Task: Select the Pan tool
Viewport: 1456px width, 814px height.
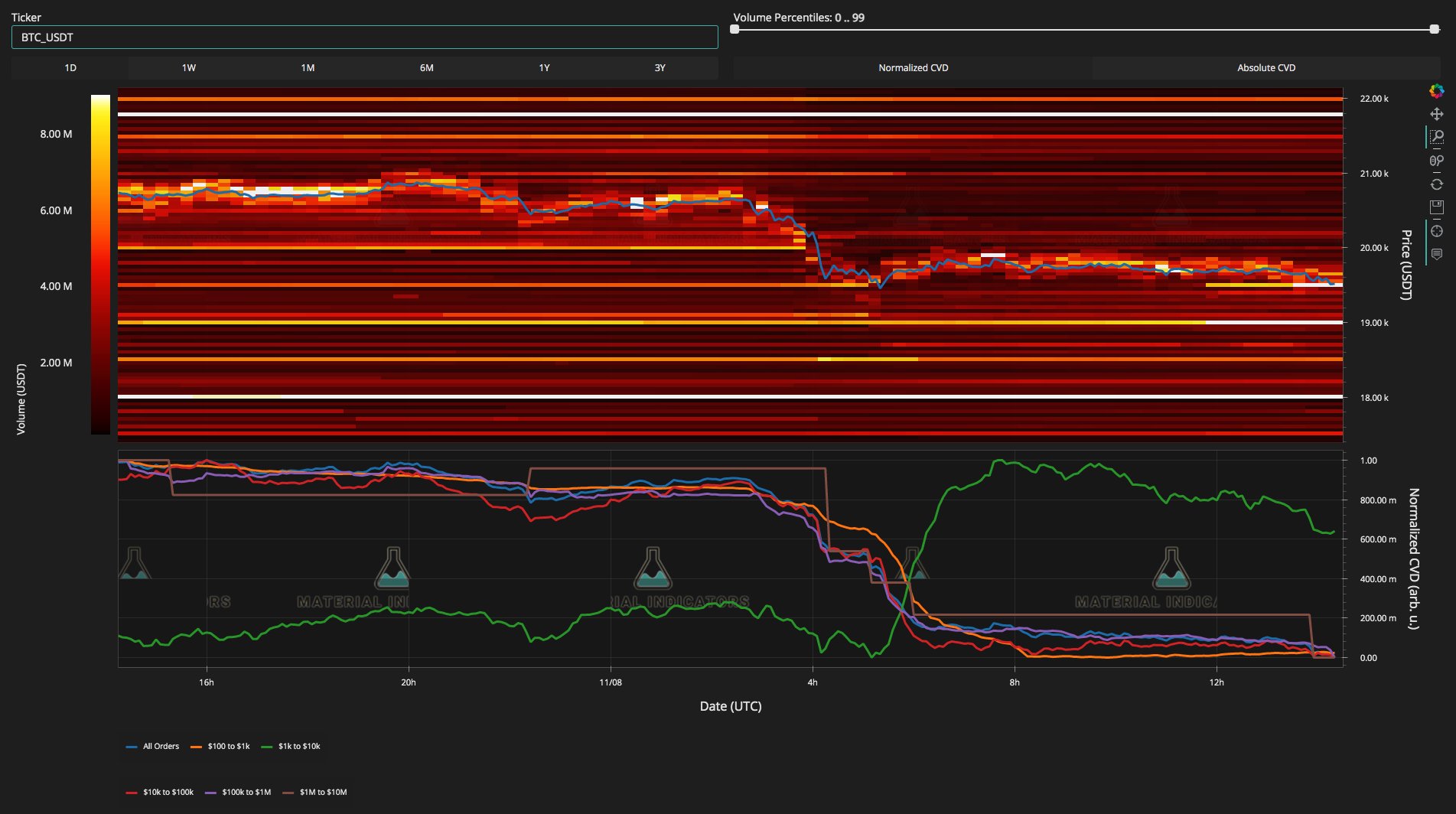Action: pyautogui.click(x=1436, y=114)
